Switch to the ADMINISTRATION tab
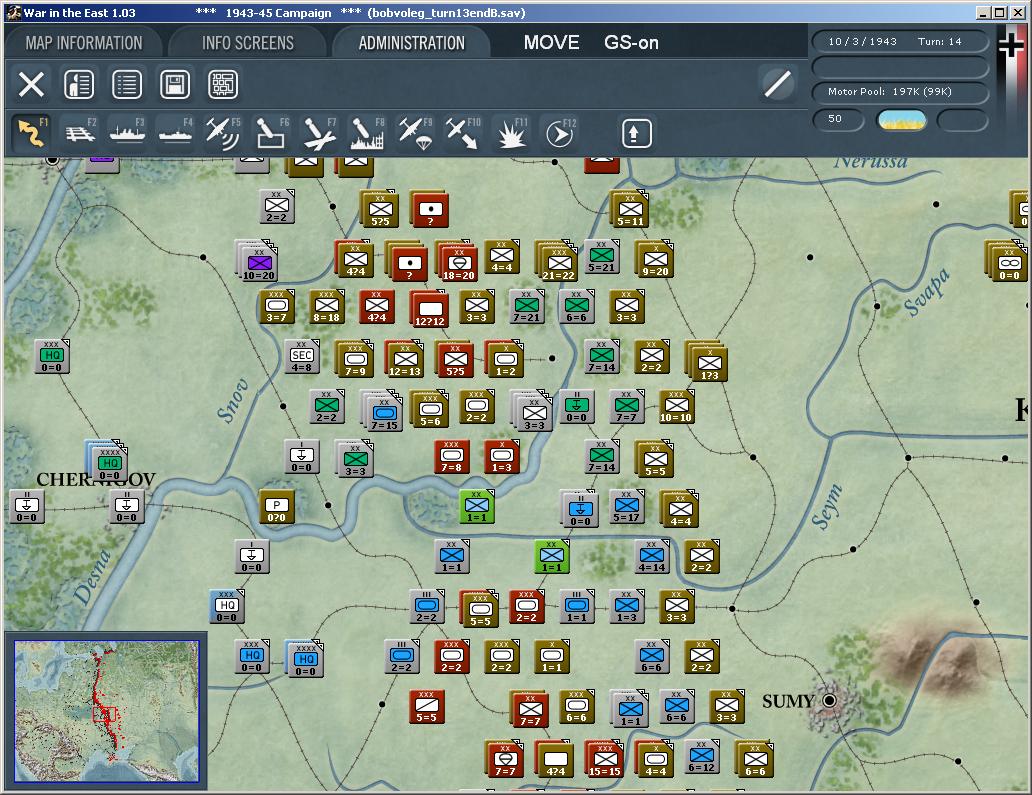1032x795 pixels. click(411, 43)
